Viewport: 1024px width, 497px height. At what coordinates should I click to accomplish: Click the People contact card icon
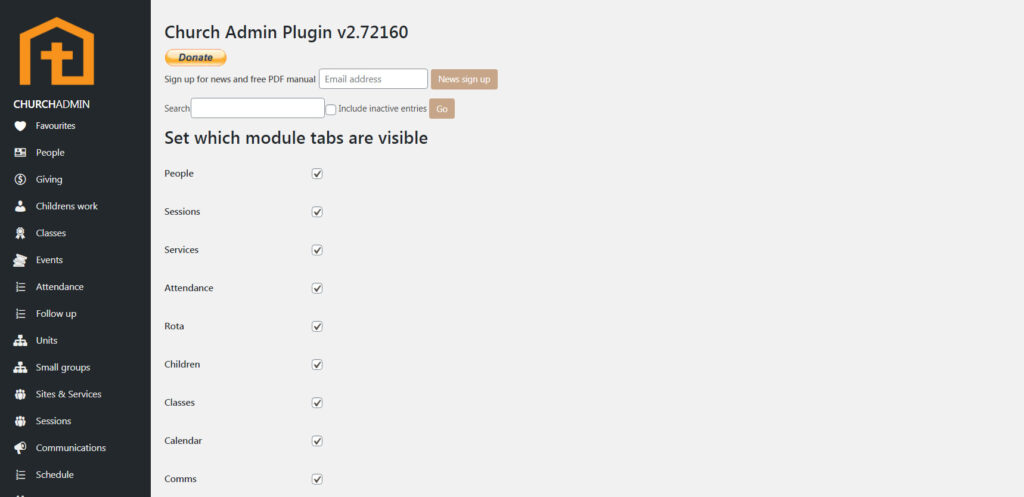click(20, 153)
